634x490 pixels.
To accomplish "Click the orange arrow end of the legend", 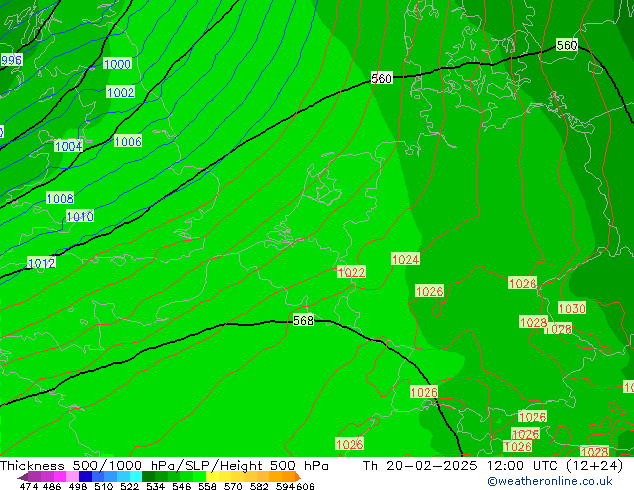I will (x=298, y=477).
